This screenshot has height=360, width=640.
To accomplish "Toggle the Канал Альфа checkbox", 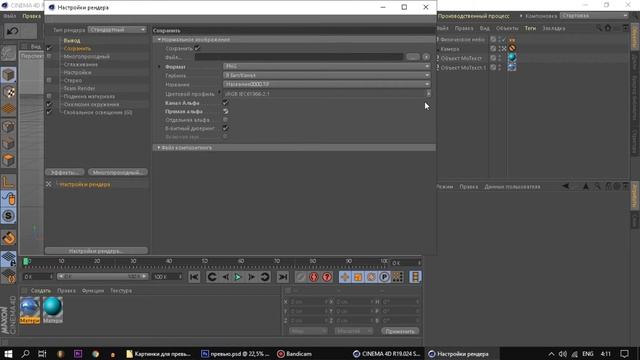I will click(225, 103).
